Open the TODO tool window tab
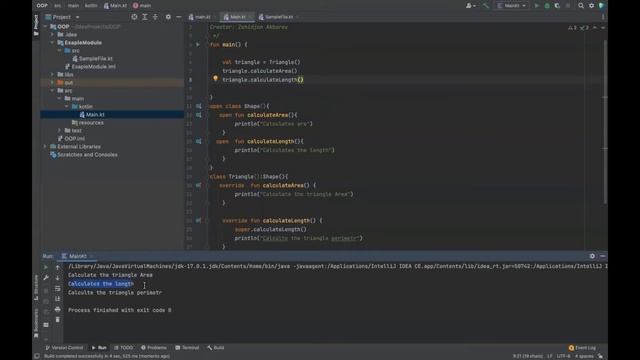Image resolution: width=640 pixels, height=360 pixels. tap(124, 348)
